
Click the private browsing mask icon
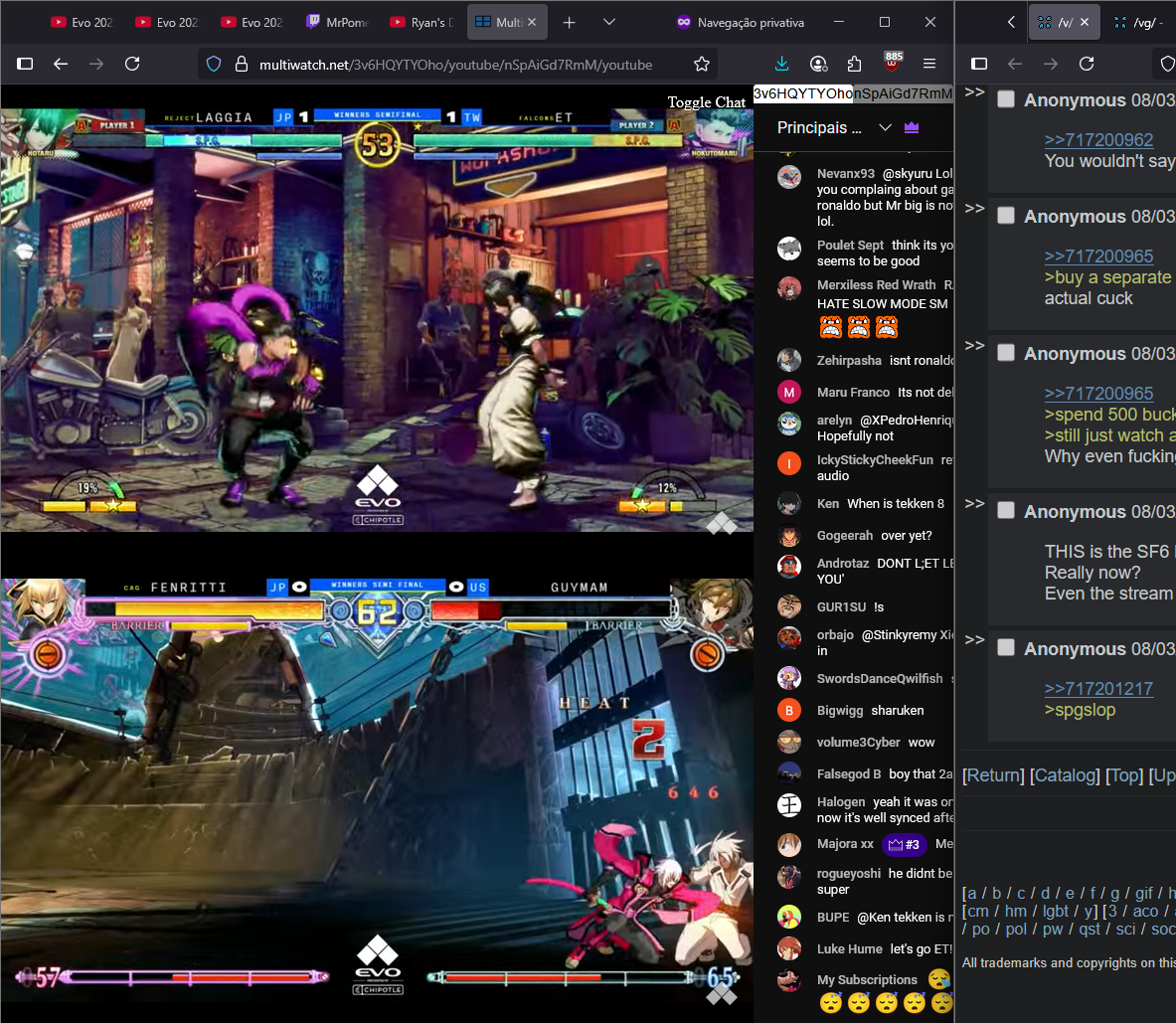click(x=683, y=23)
